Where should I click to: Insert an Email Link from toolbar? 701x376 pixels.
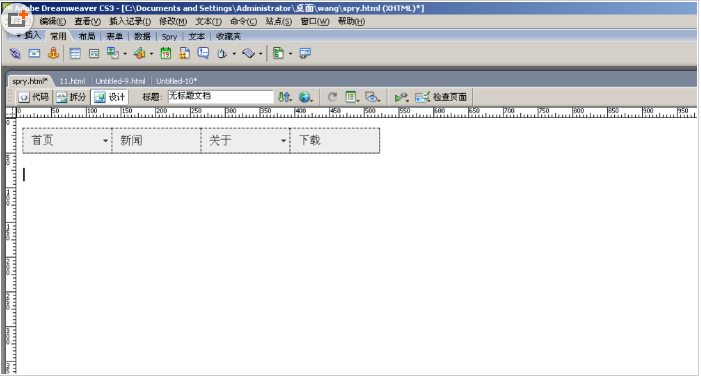pos(34,54)
